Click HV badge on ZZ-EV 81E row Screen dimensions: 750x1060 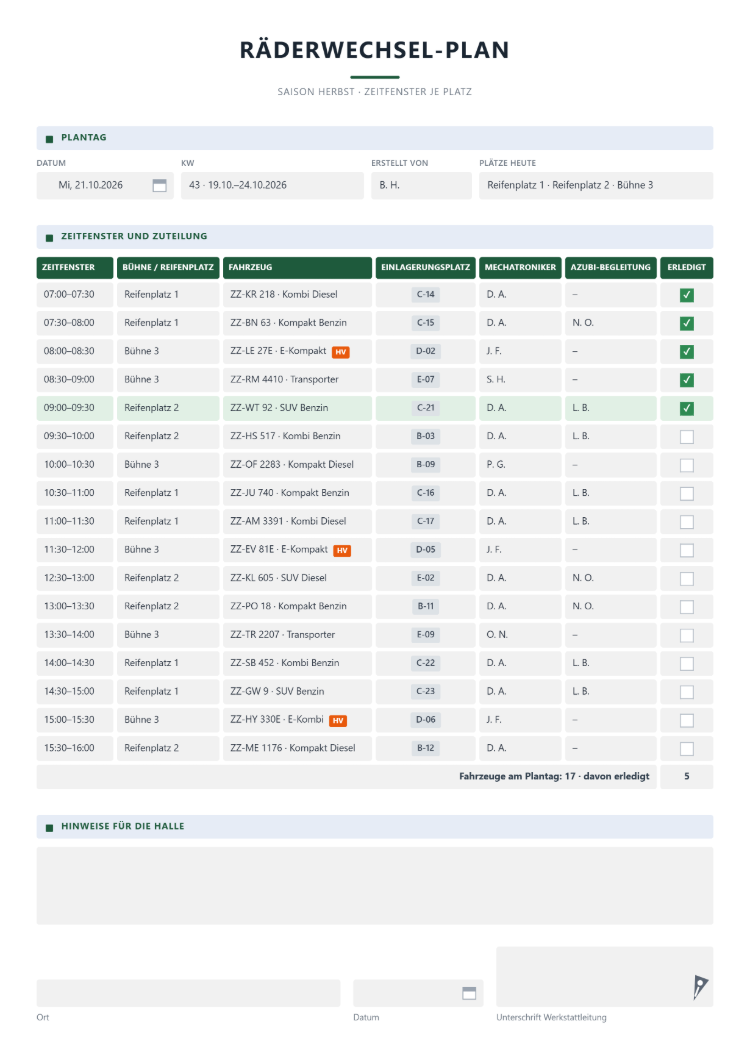pos(342,550)
